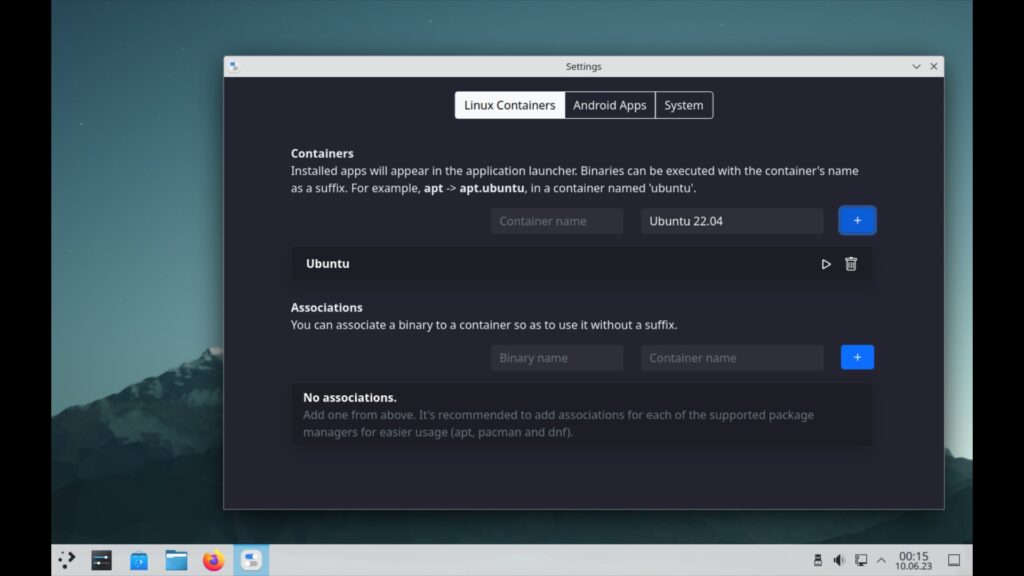Launch Firefox from the taskbar
The height and width of the screenshot is (576, 1024).
[x=213, y=560]
